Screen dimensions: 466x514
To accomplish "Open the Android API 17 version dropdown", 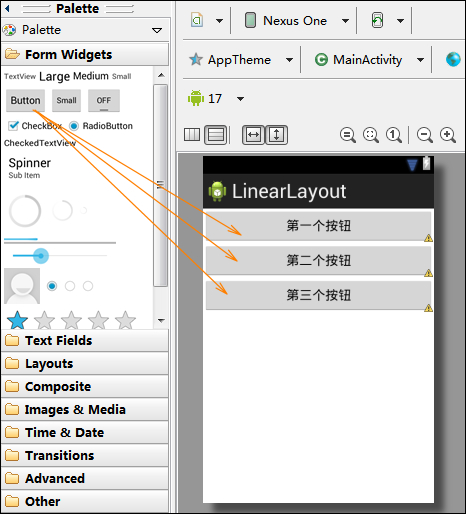I will pyautogui.click(x=216, y=98).
